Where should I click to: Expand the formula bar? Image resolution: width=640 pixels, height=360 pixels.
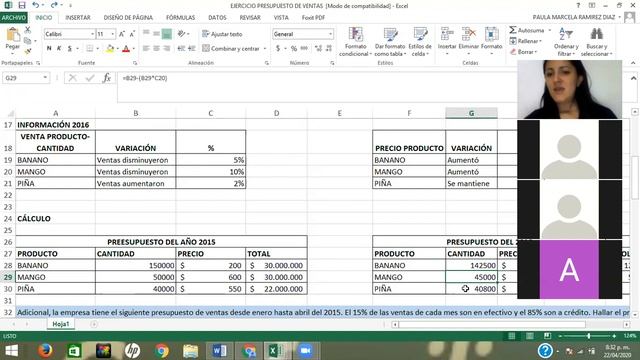tap(633, 78)
